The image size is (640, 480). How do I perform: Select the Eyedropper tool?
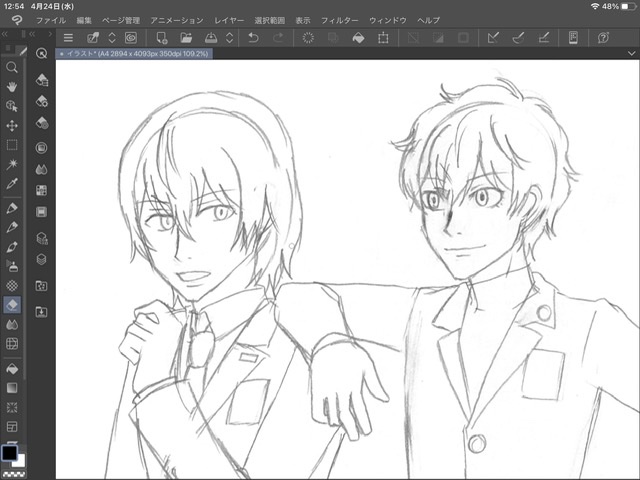click(x=12, y=184)
